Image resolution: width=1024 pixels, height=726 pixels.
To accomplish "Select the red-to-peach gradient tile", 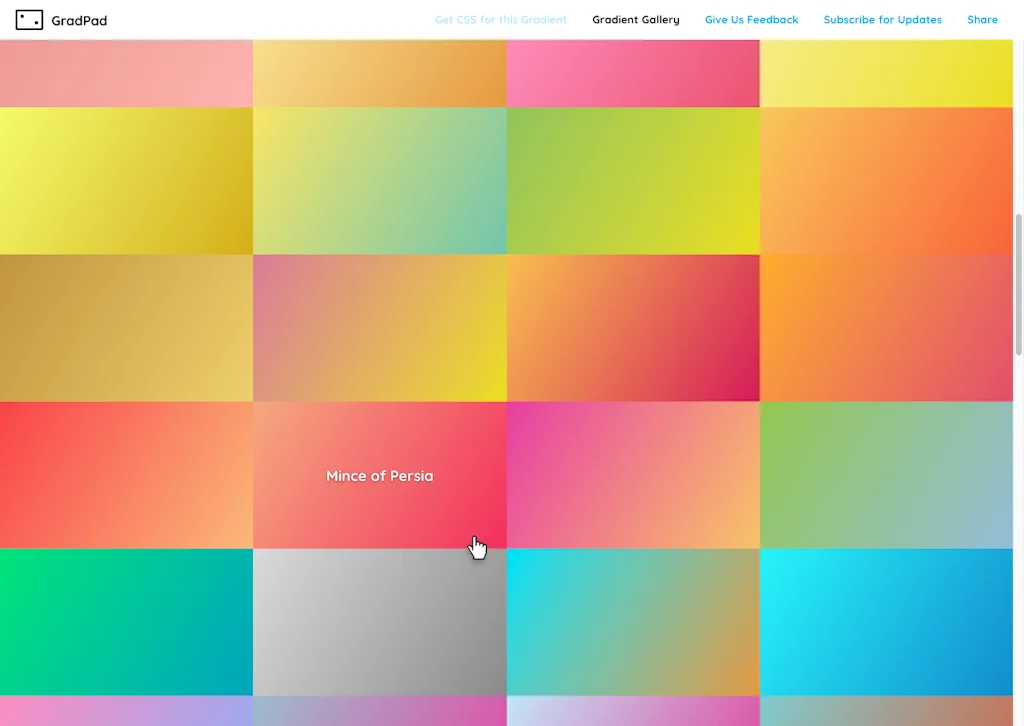I will pyautogui.click(x=126, y=475).
